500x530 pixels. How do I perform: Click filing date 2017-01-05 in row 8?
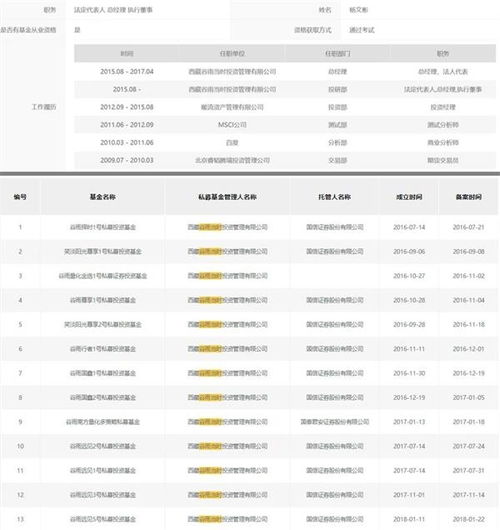(x=469, y=398)
